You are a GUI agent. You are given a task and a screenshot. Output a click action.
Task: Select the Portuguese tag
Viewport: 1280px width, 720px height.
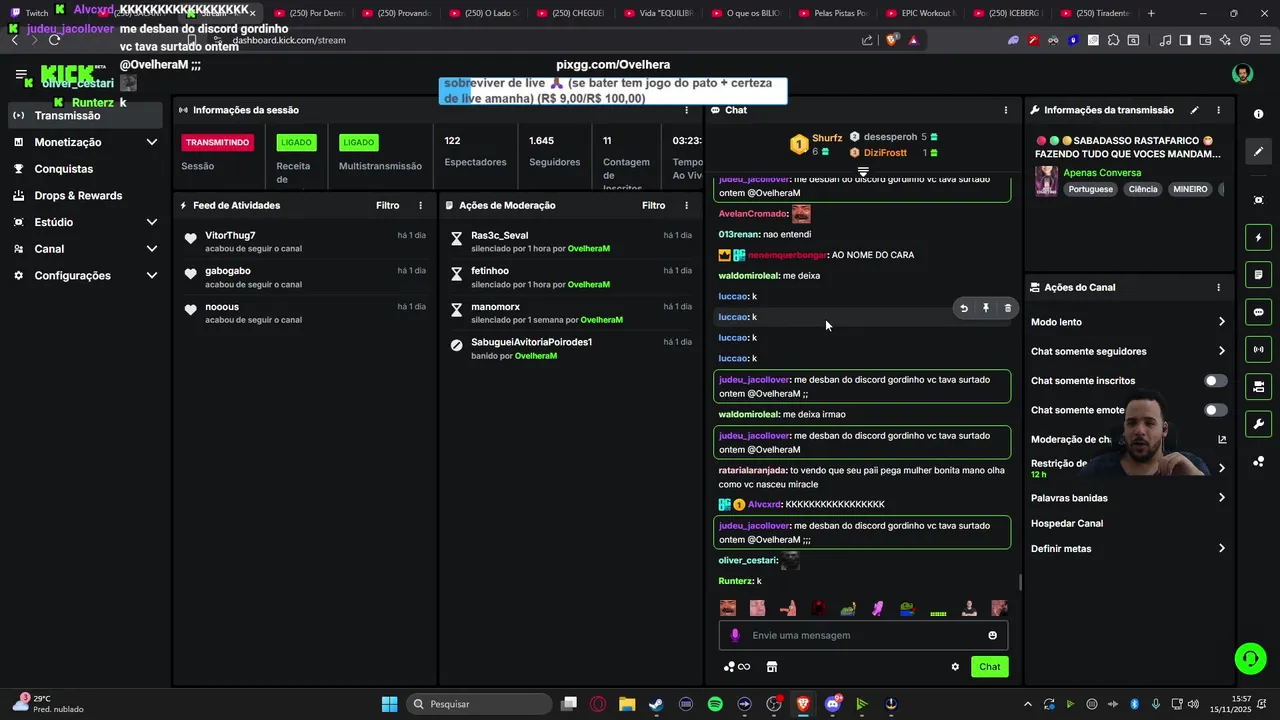pyautogui.click(x=1090, y=189)
